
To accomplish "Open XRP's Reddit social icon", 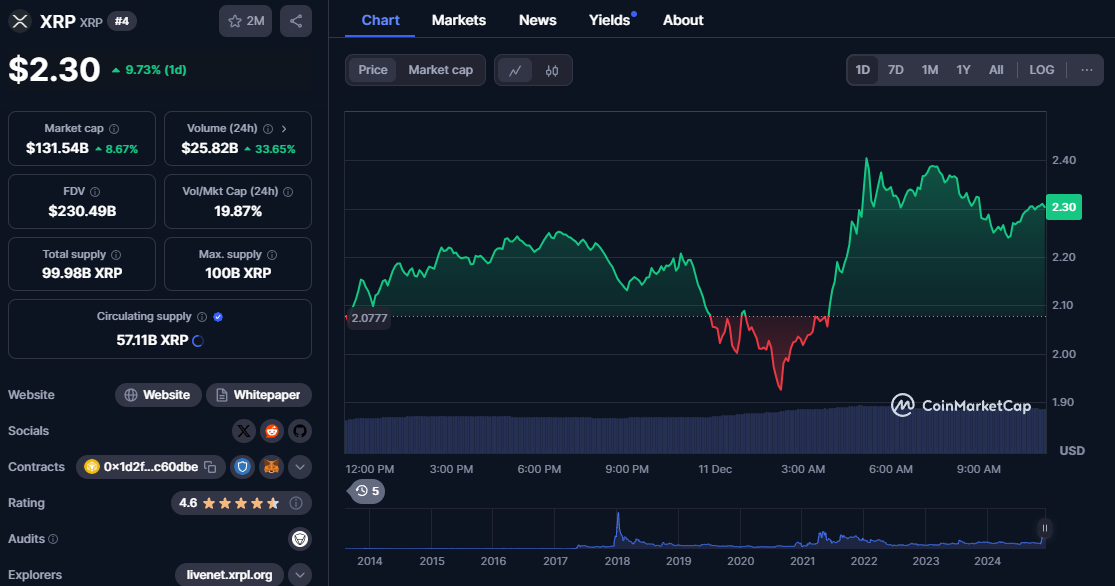I will coord(272,431).
